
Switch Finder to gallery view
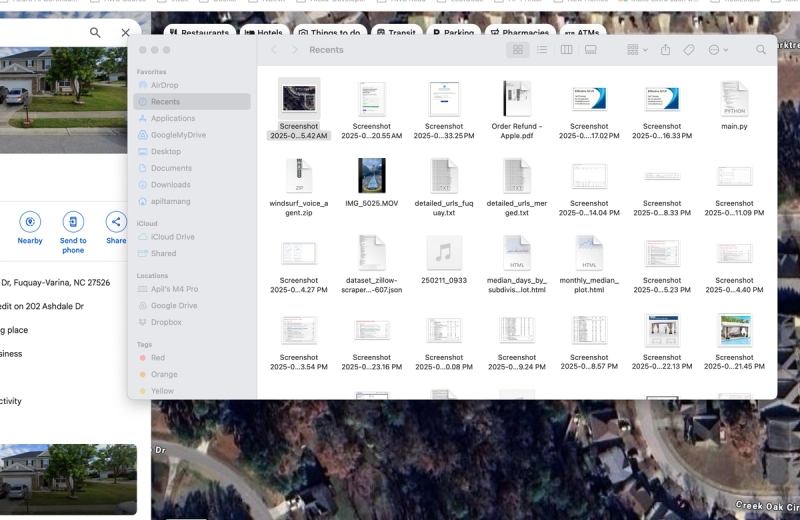click(x=591, y=49)
